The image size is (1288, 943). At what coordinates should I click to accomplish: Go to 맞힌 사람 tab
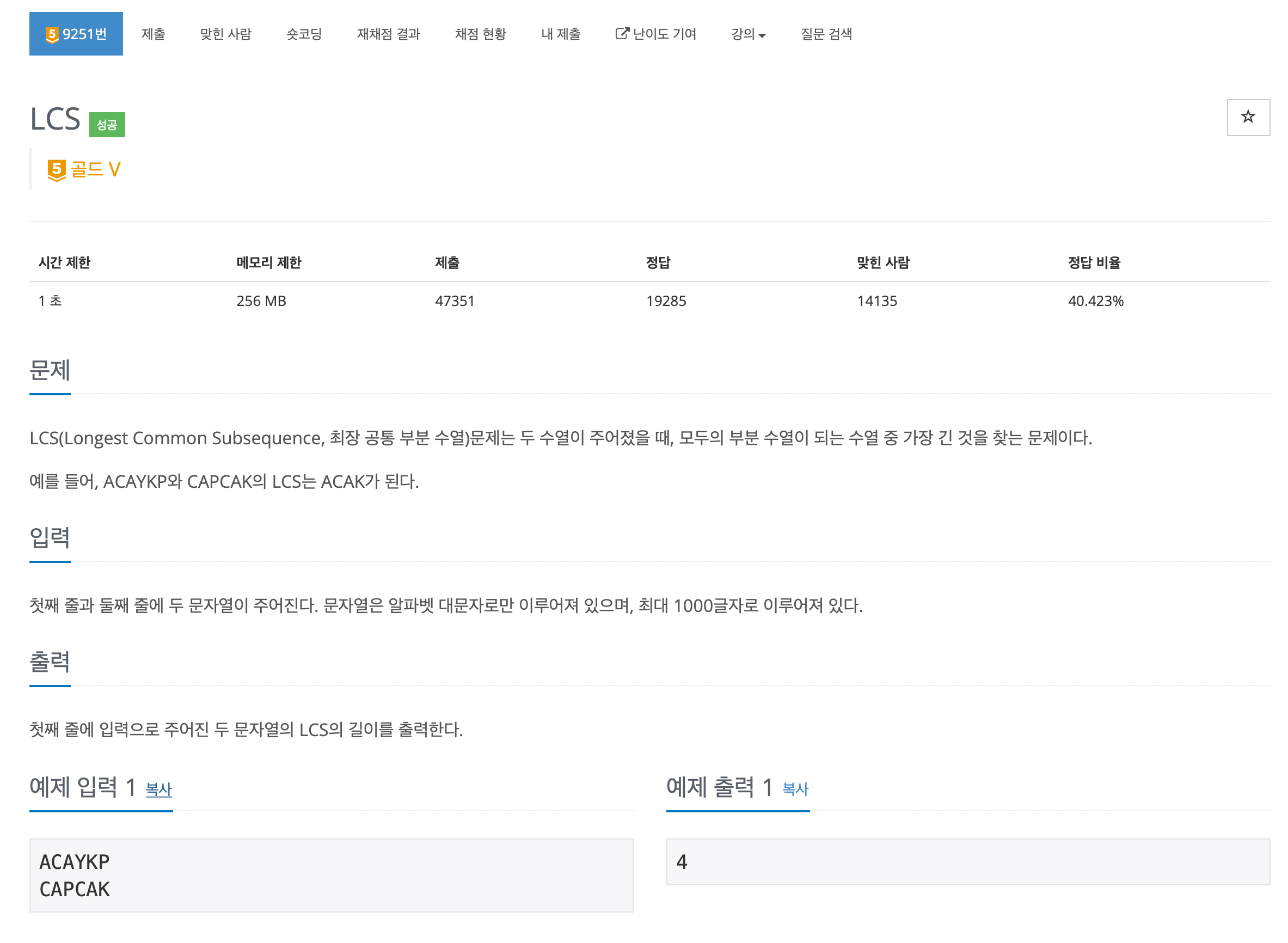click(x=225, y=34)
